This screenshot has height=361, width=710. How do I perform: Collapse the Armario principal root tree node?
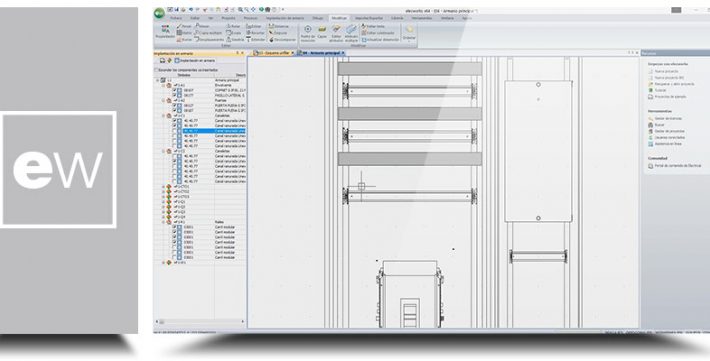click(158, 80)
